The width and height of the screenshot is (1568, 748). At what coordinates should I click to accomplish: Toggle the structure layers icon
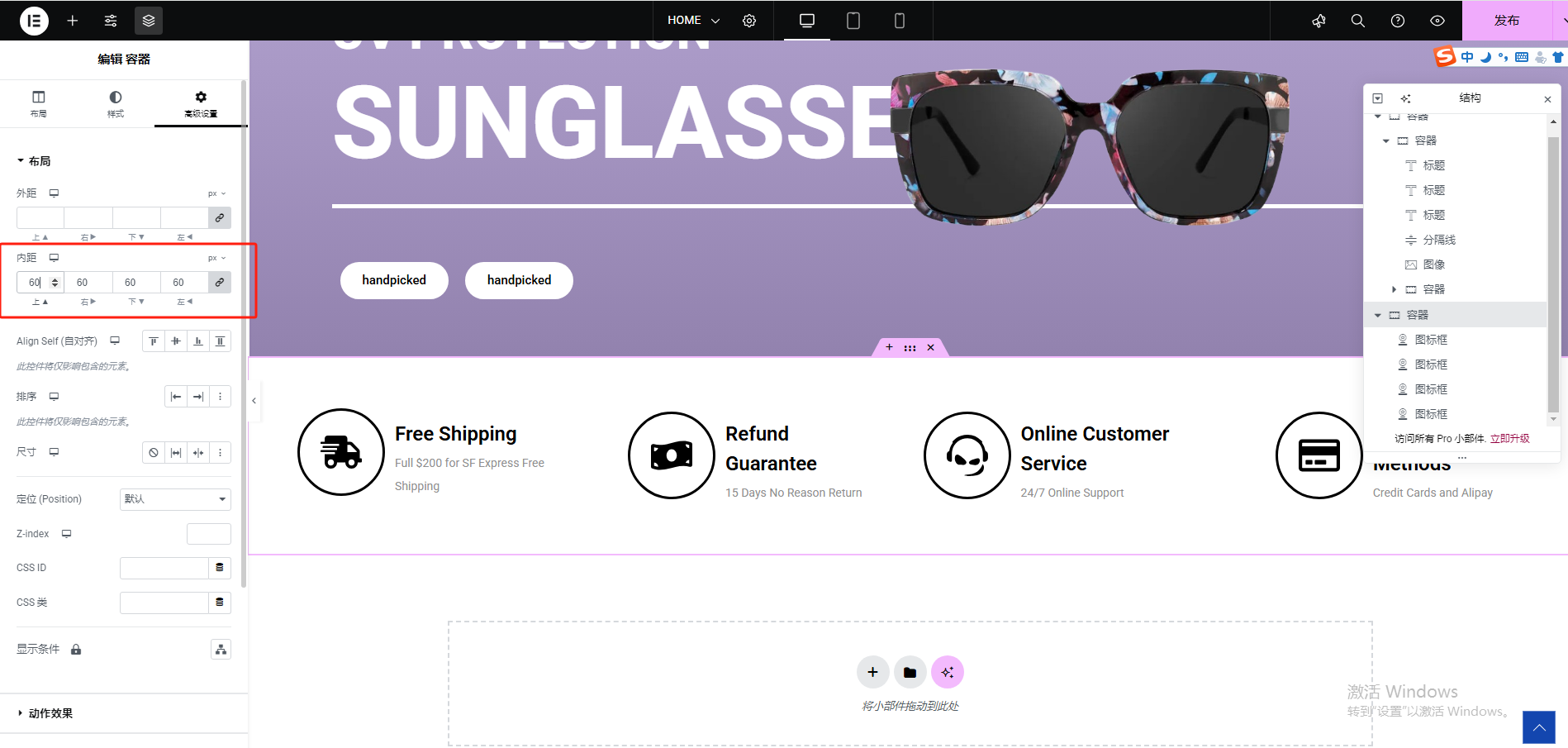pyautogui.click(x=149, y=21)
